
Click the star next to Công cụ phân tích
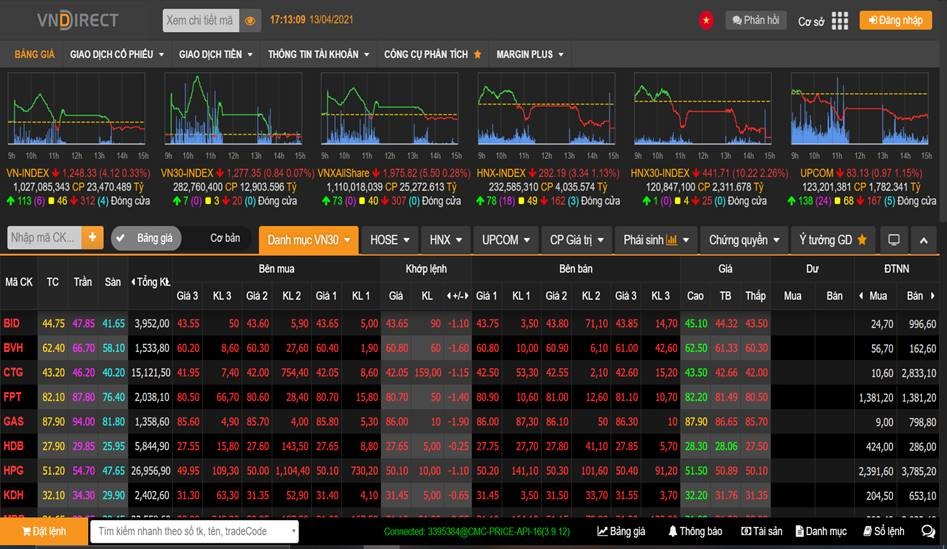tap(478, 54)
